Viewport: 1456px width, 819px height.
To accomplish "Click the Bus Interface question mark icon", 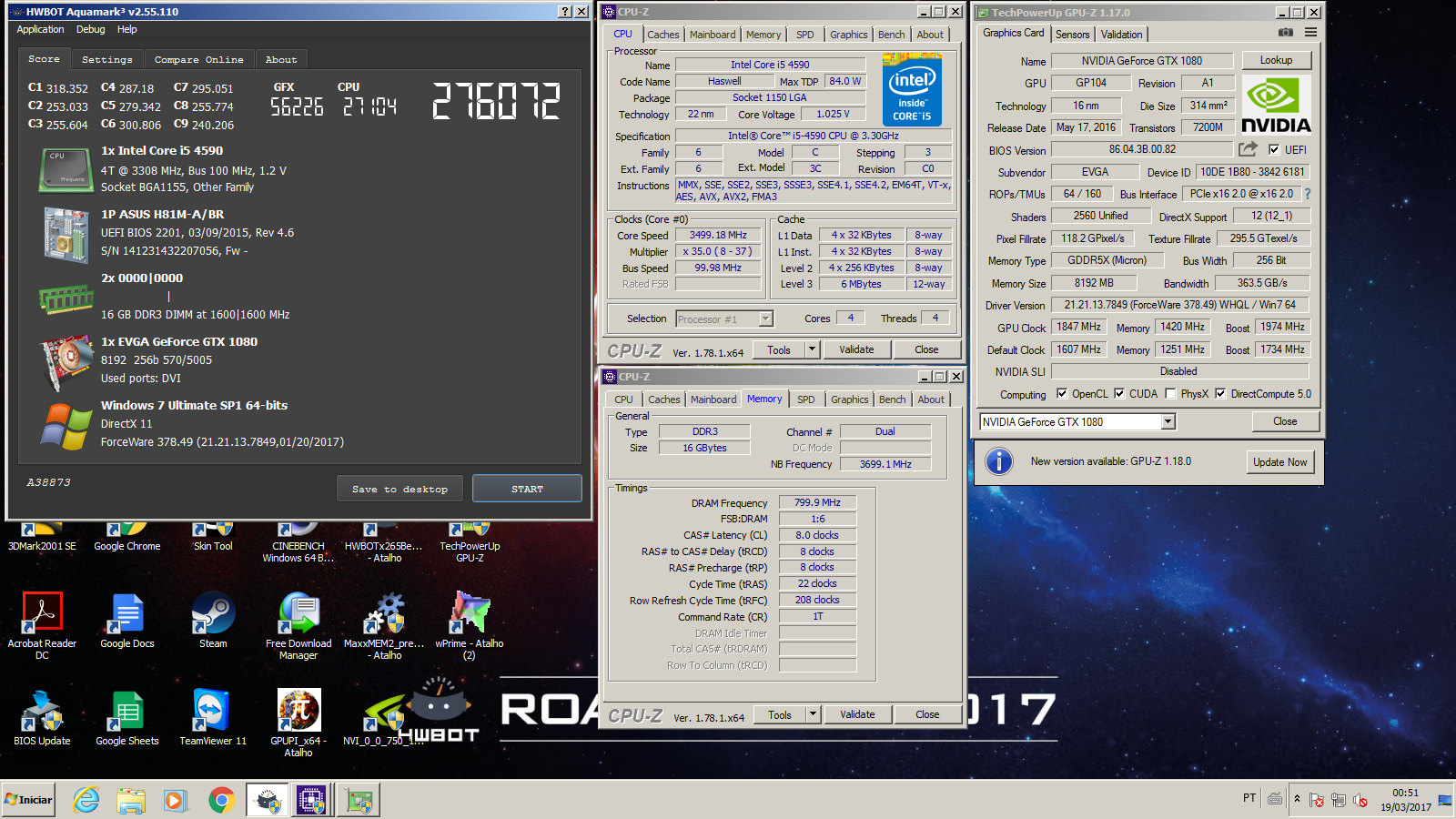I will (x=1308, y=194).
